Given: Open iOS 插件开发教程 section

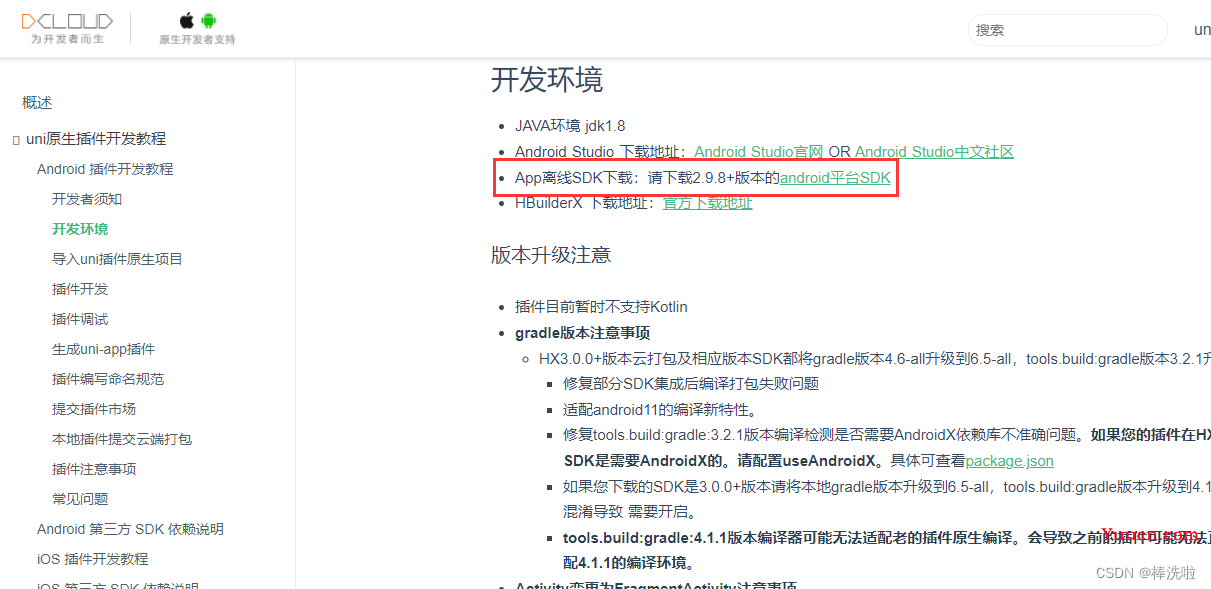Looking at the screenshot, I should (92, 559).
